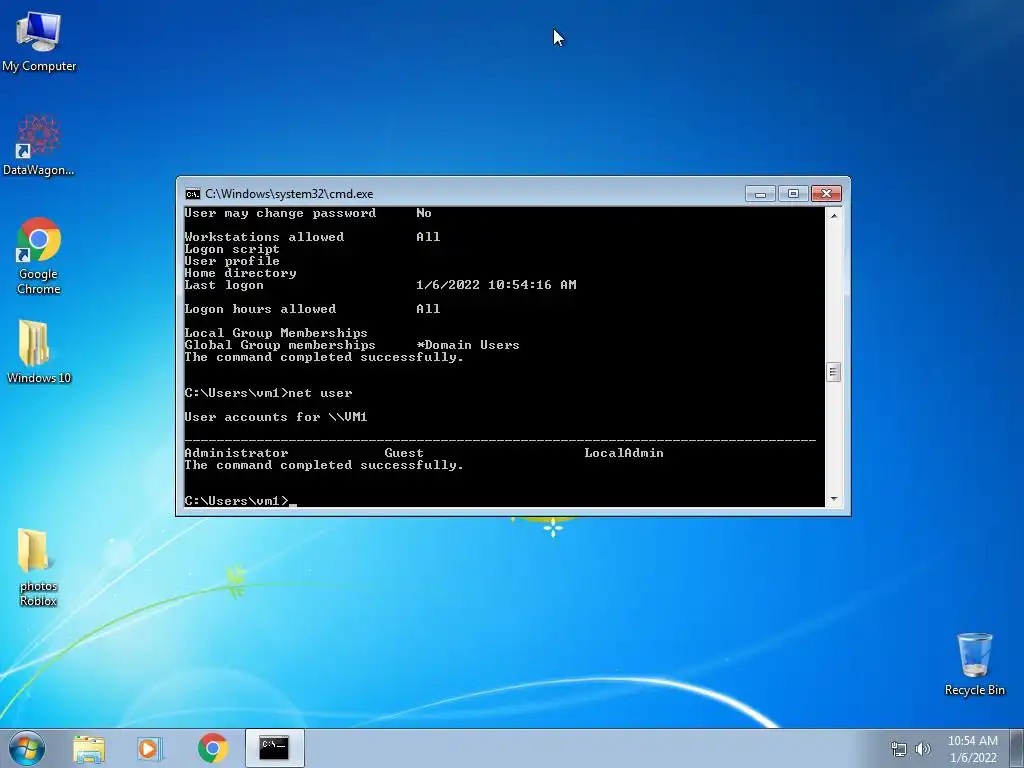Click the "User may change password" line
The height and width of the screenshot is (768, 1024).
(308, 213)
